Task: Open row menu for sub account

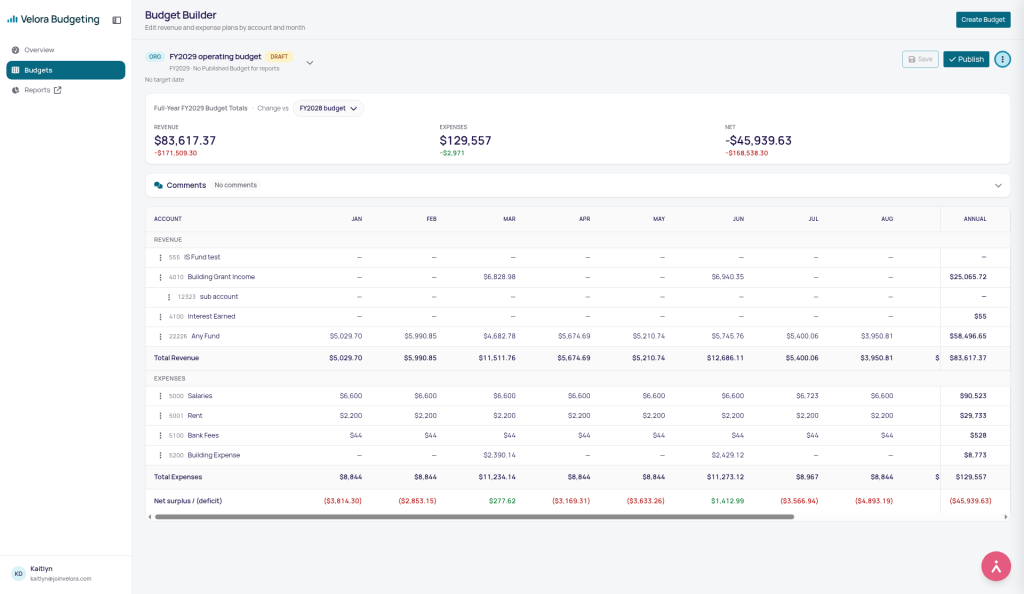Action: tap(169, 297)
